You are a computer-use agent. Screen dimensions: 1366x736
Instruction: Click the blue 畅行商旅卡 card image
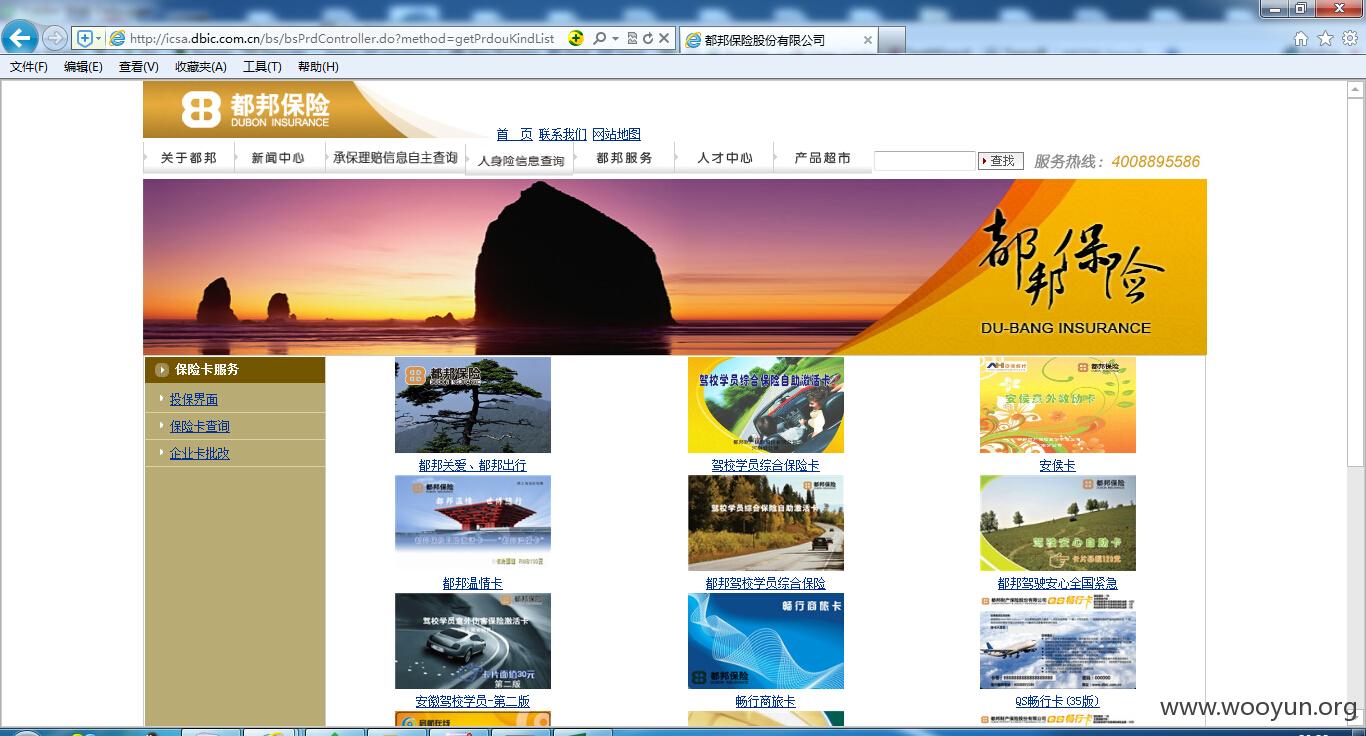(766, 641)
